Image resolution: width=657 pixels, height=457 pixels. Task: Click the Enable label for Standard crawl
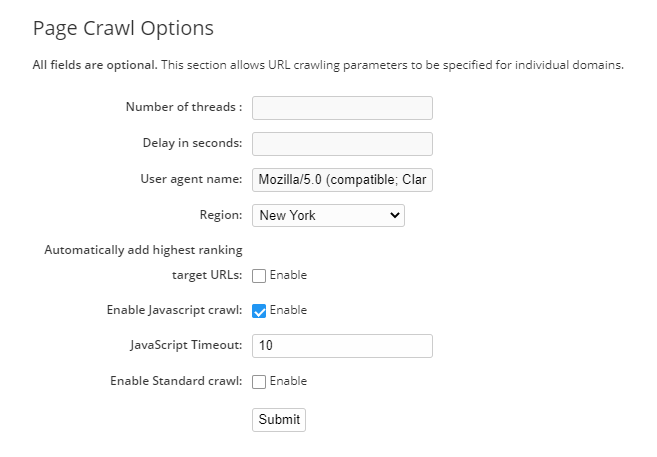tap(288, 381)
